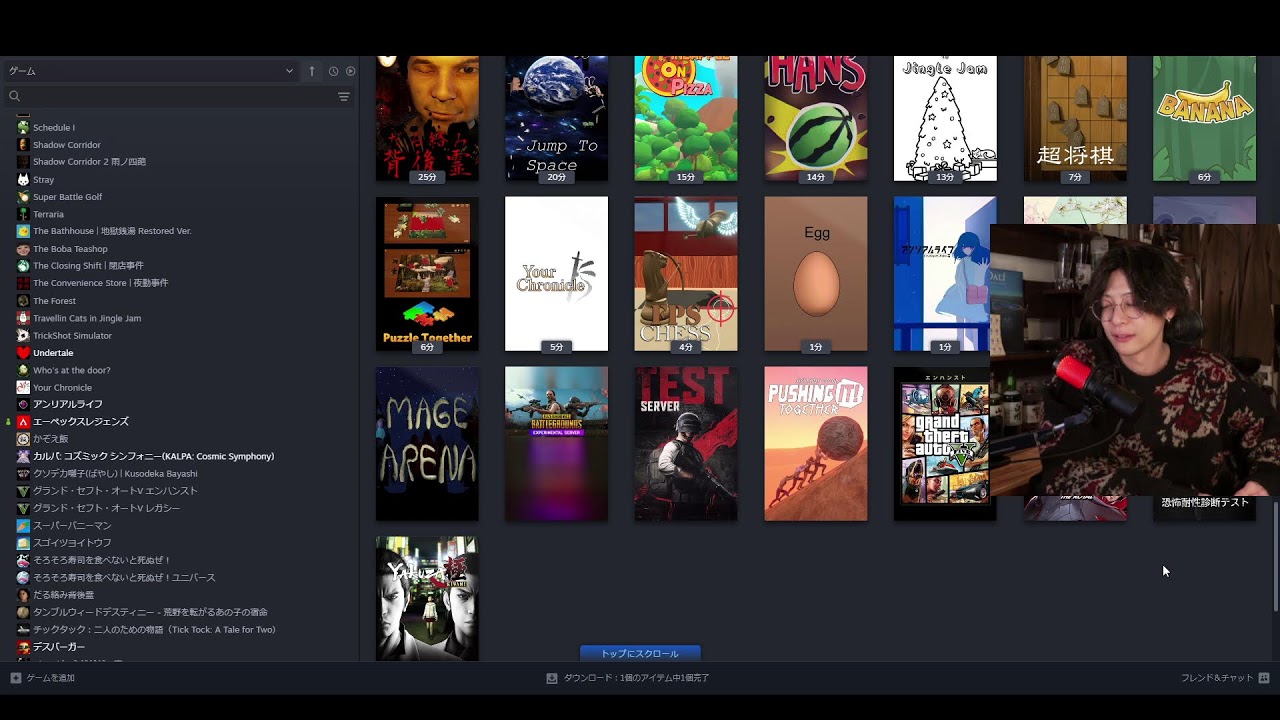Open the ダウンロード status in the bottom bar
Viewport: 1280px width, 720px height.
(x=628, y=678)
